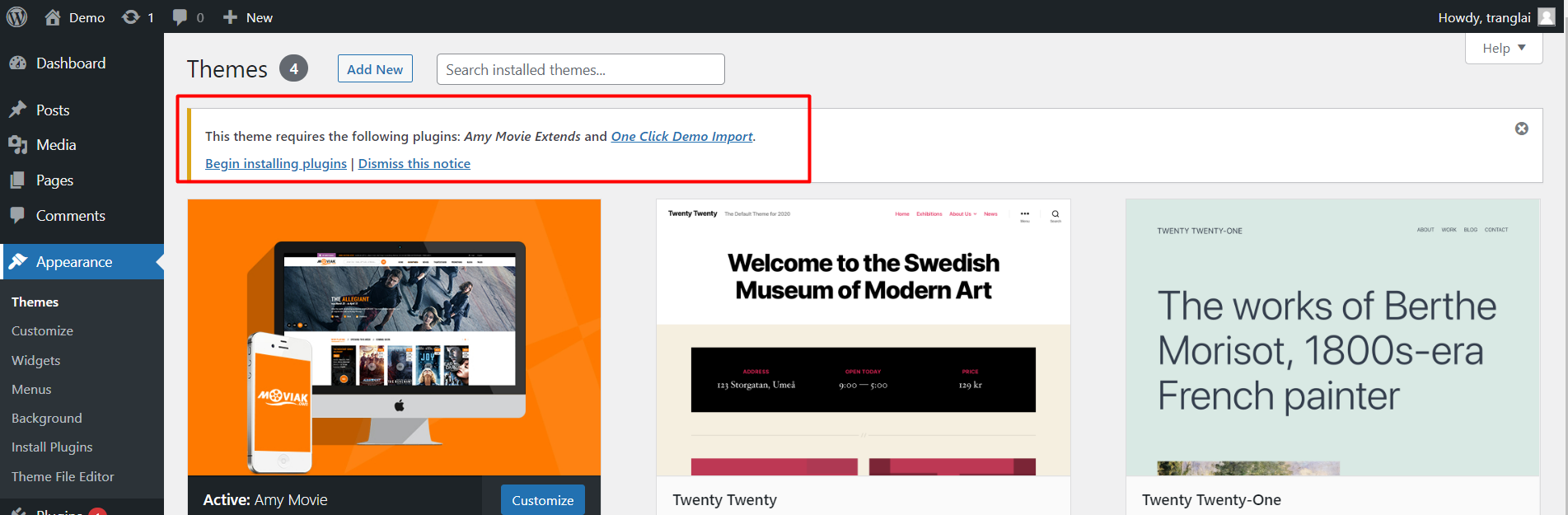Click the Active: Amy Movie label
The width and height of the screenshot is (1568, 515).
point(265,499)
